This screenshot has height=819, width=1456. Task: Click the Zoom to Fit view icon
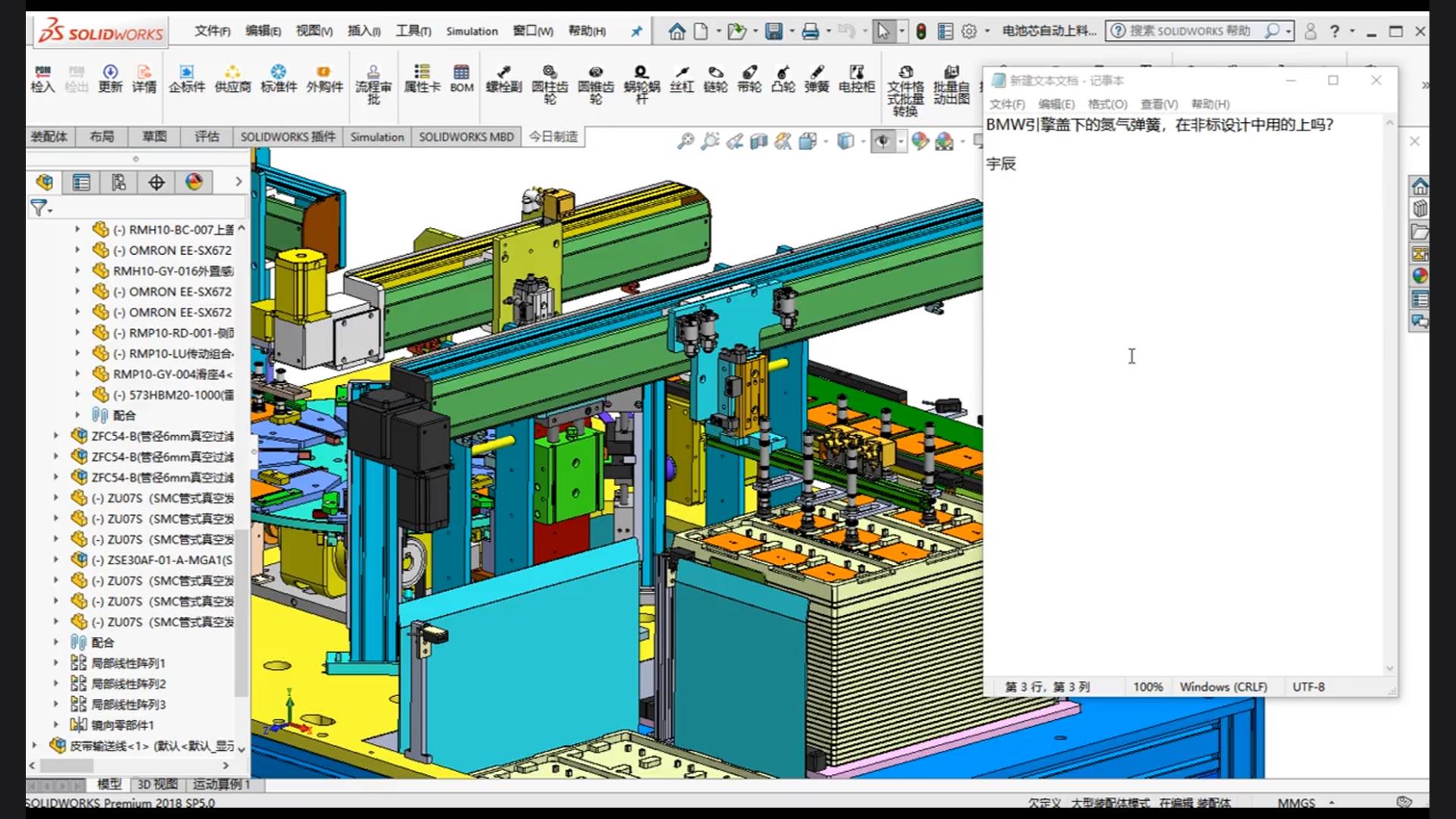pos(686,141)
